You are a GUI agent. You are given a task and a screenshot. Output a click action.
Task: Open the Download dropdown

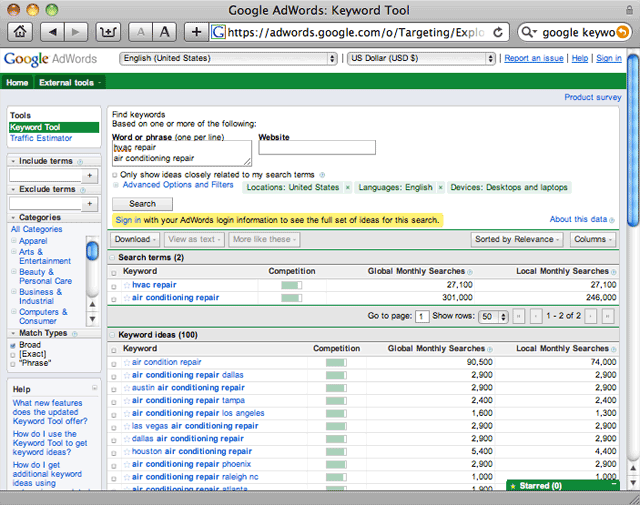coord(135,240)
